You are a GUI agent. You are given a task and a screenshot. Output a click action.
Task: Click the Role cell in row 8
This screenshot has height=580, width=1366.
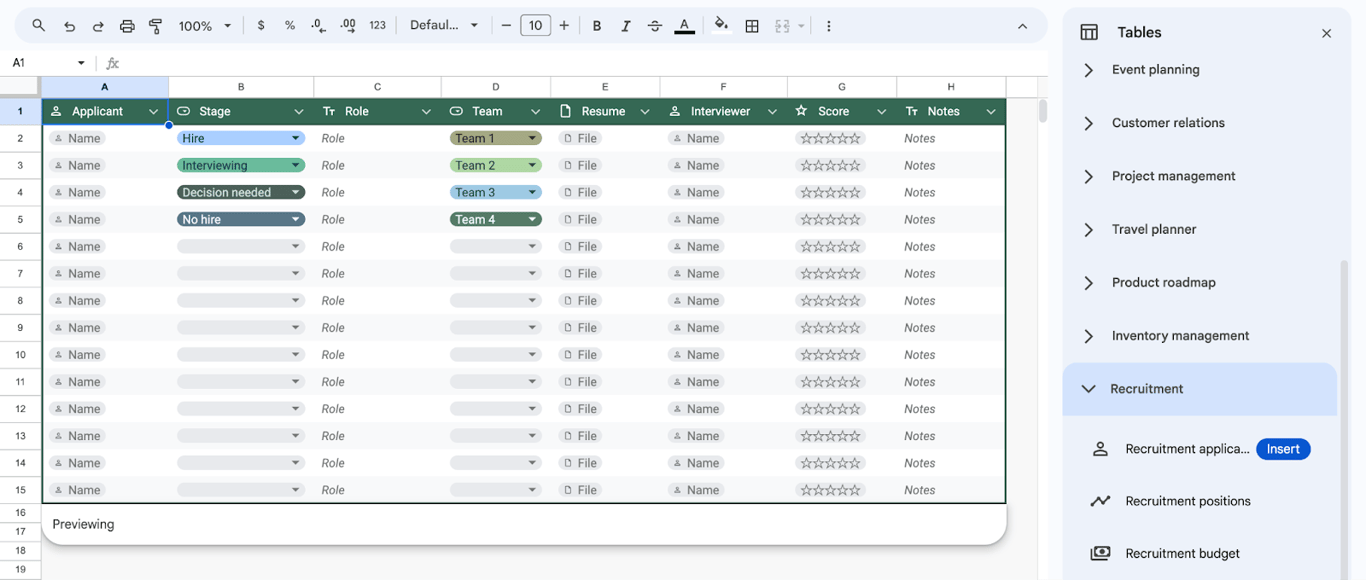(x=377, y=301)
